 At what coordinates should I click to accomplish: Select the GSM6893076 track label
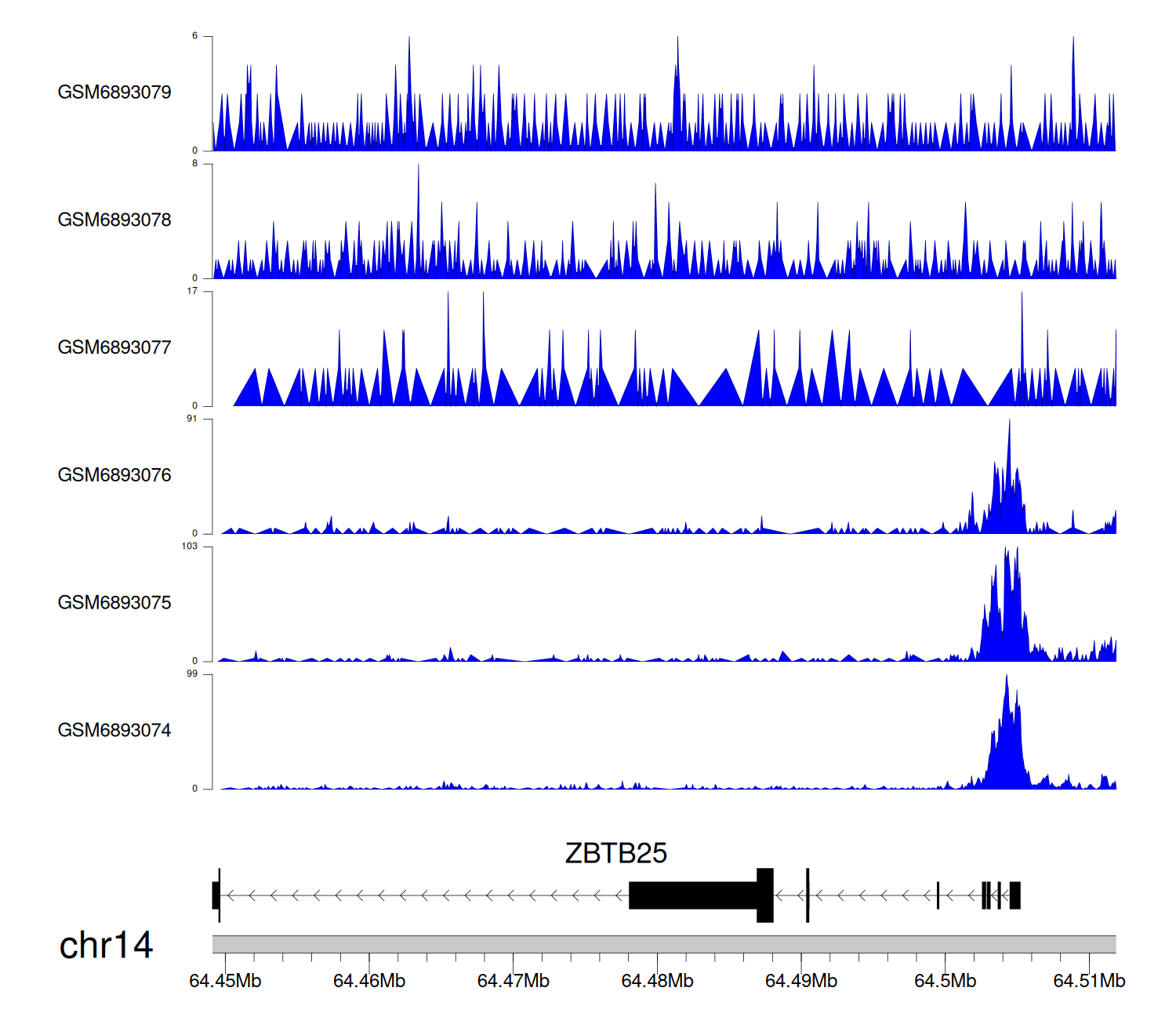[x=114, y=475]
